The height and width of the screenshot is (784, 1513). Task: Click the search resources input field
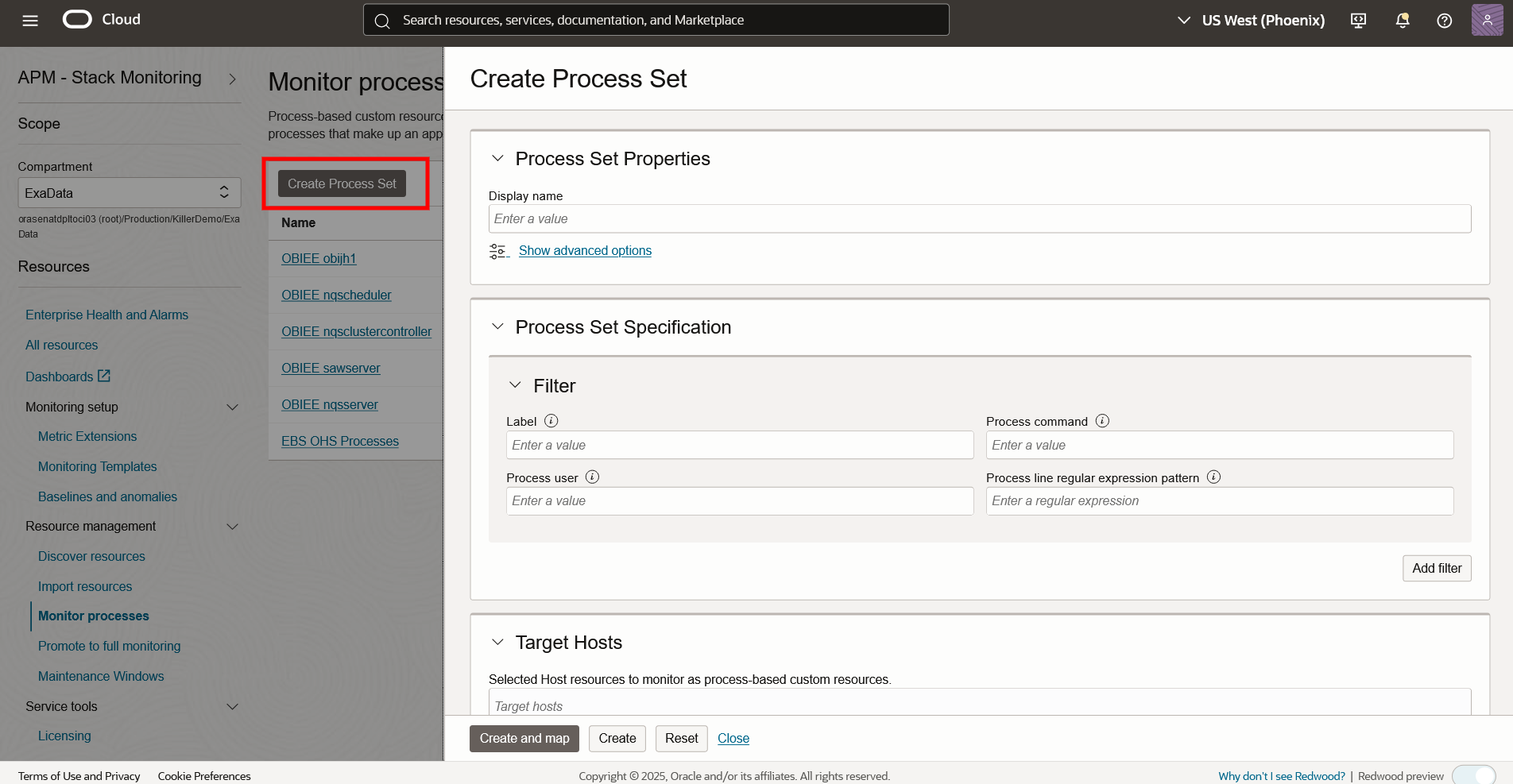(655, 20)
